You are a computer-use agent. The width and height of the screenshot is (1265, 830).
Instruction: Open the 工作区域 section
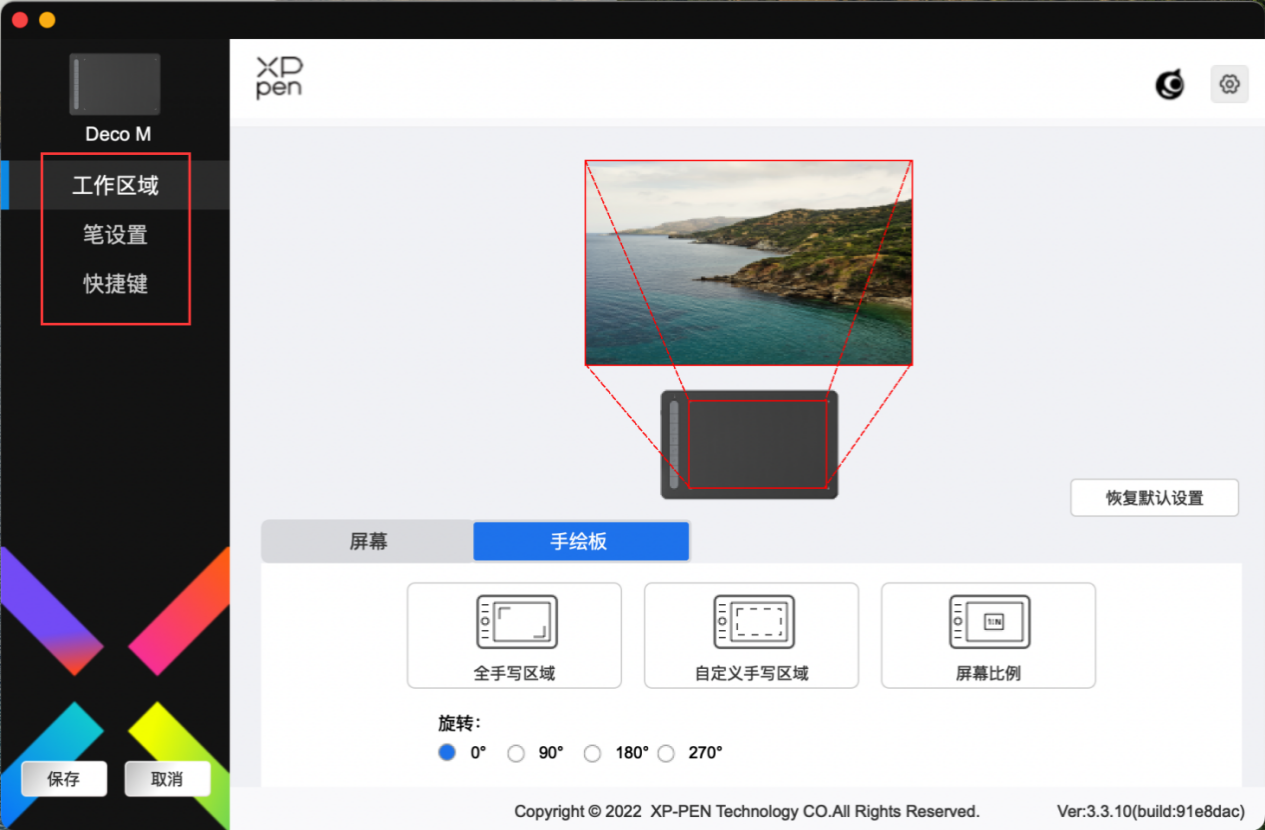click(x=115, y=185)
